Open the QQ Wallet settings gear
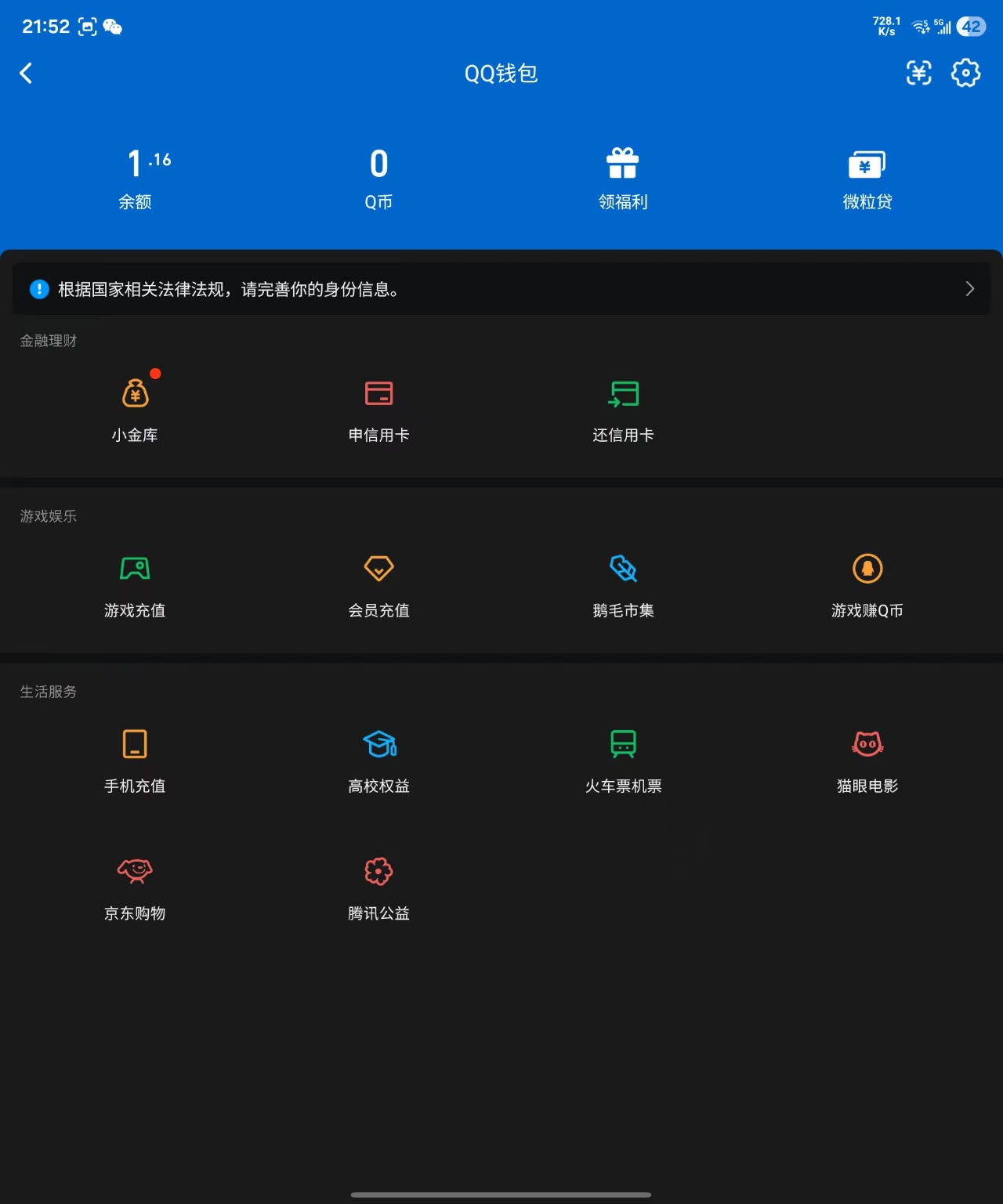This screenshot has height=1204, width=1003. click(x=966, y=72)
